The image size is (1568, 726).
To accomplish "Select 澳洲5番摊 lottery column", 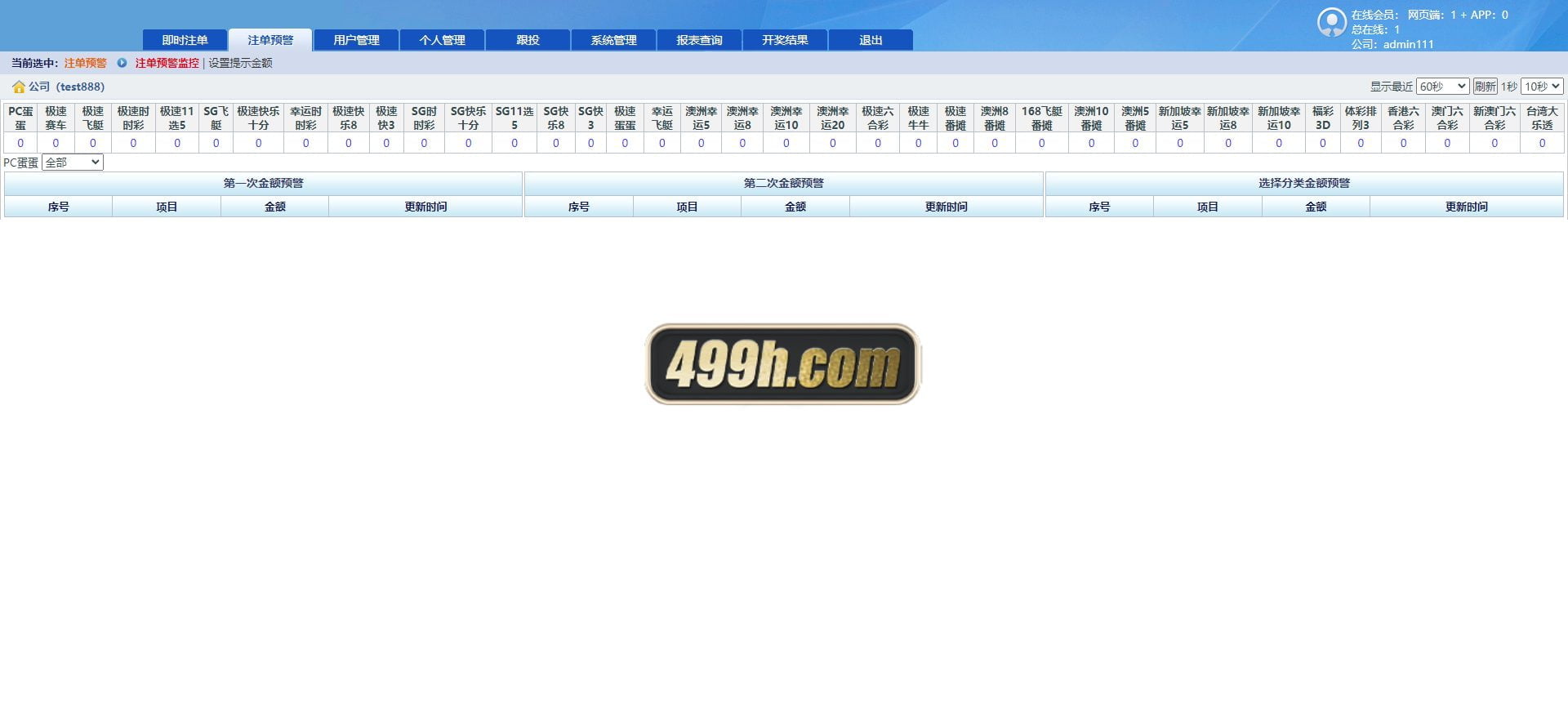I will [x=1135, y=118].
